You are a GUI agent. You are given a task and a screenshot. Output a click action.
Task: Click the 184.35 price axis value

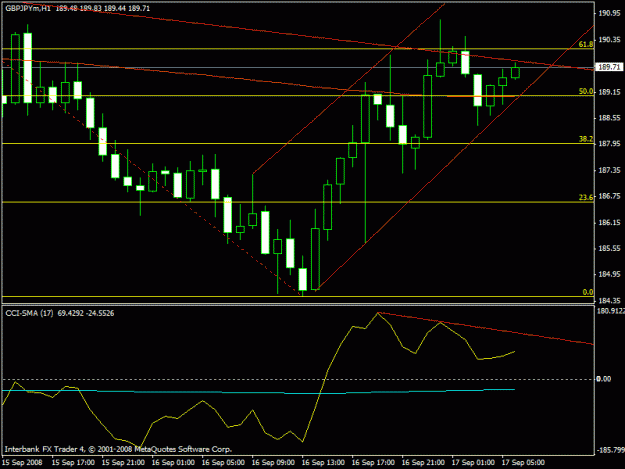[609, 300]
